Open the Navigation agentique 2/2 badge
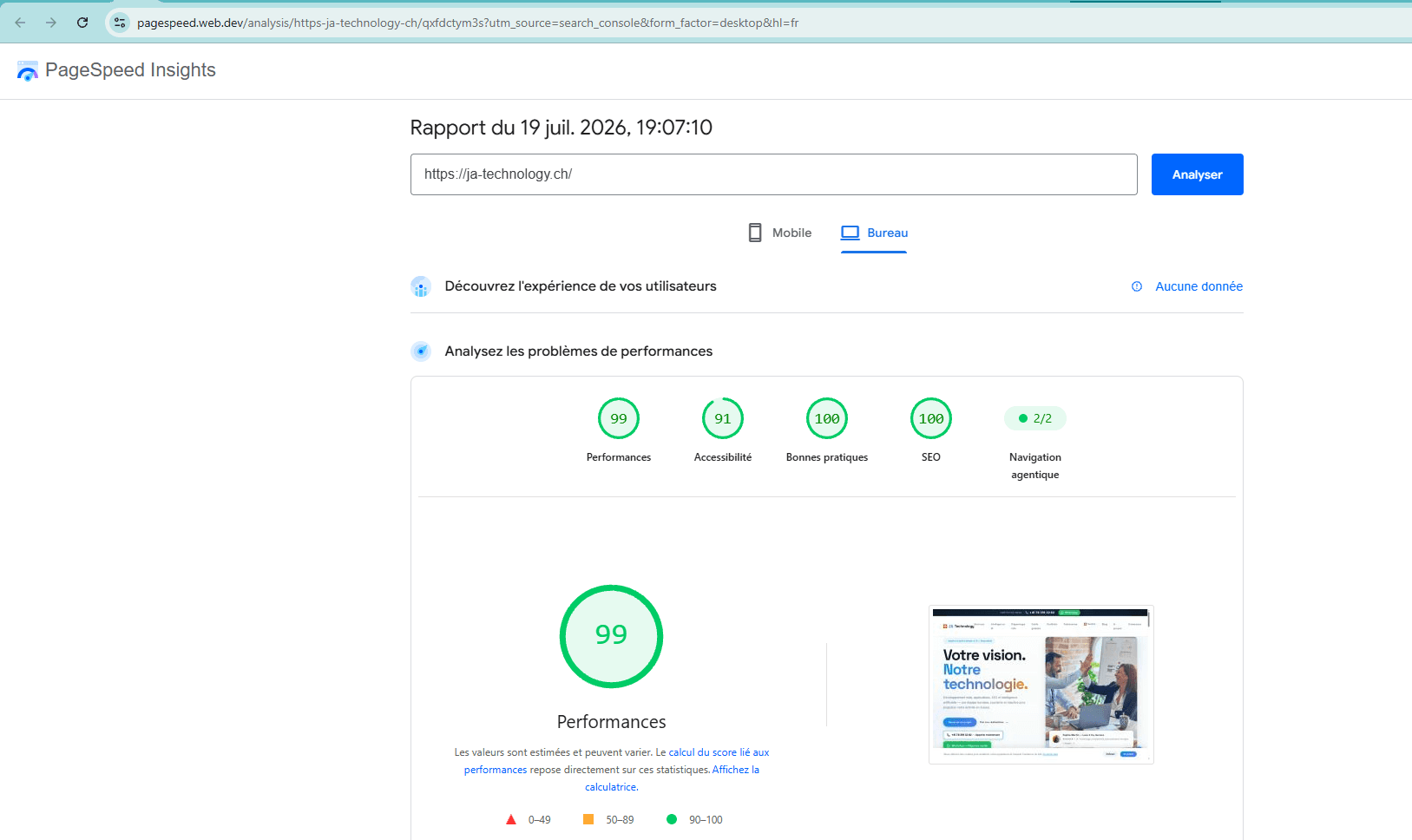This screenshot has width=1412, height=840. pyautogui.click(x=1034, y=418)
